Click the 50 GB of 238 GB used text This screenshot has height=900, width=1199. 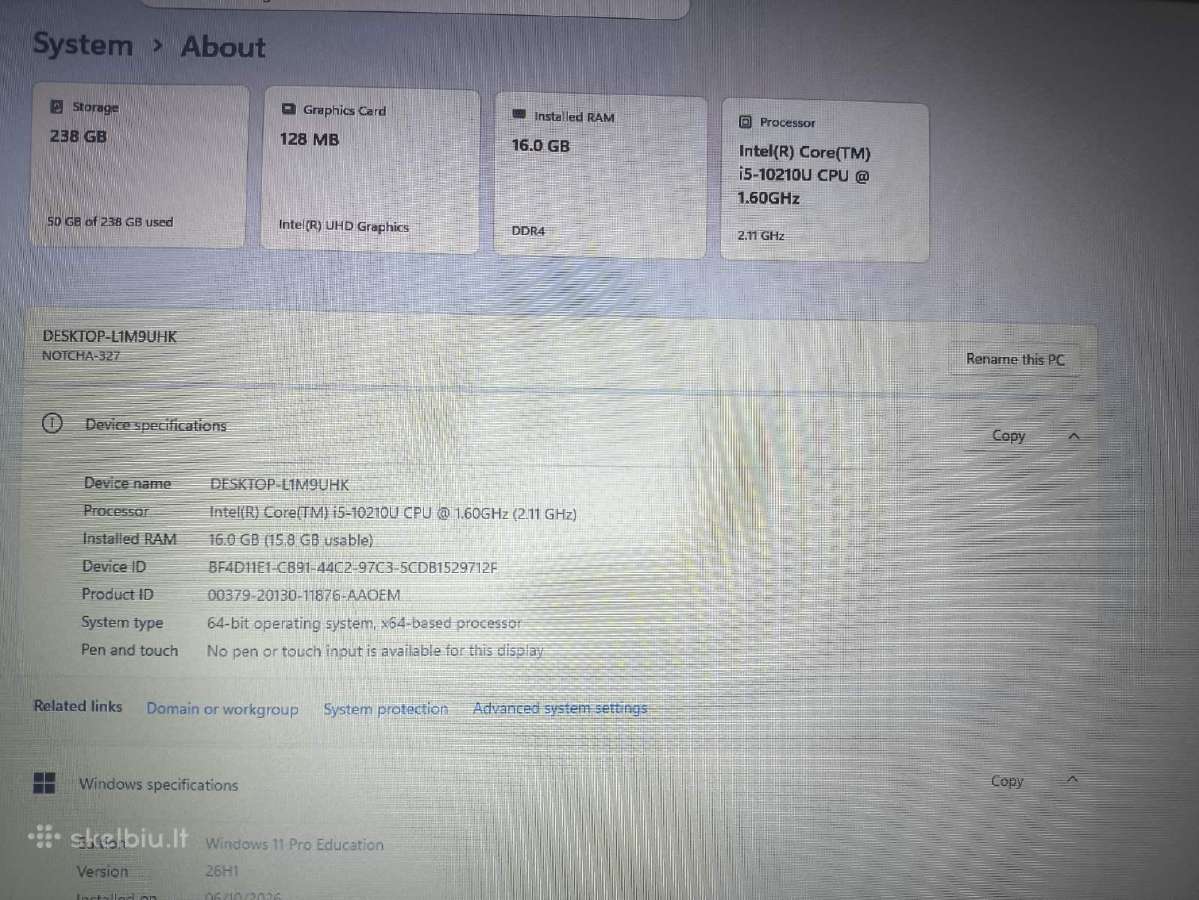[x=110, y=222]
